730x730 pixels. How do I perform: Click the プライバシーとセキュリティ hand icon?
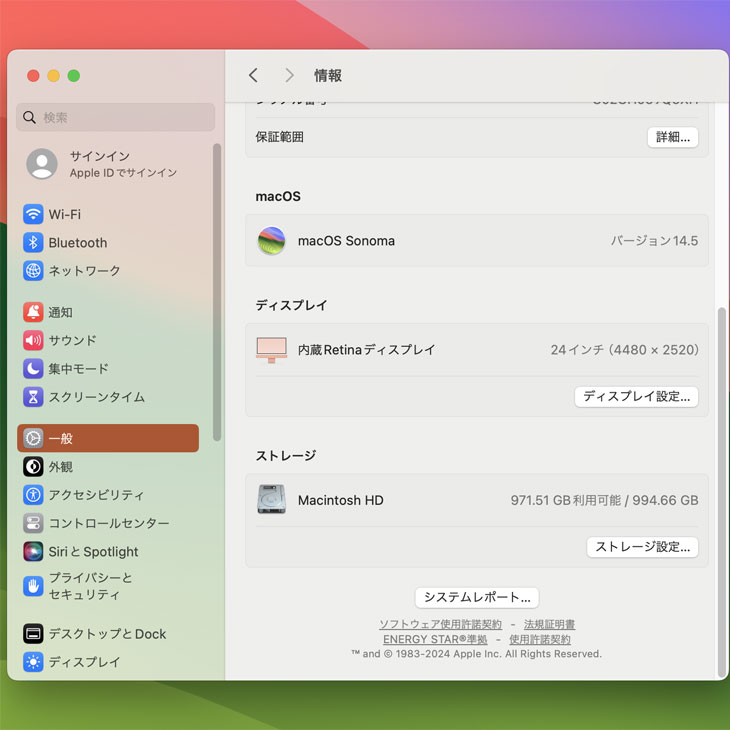(x=33, y=586)
